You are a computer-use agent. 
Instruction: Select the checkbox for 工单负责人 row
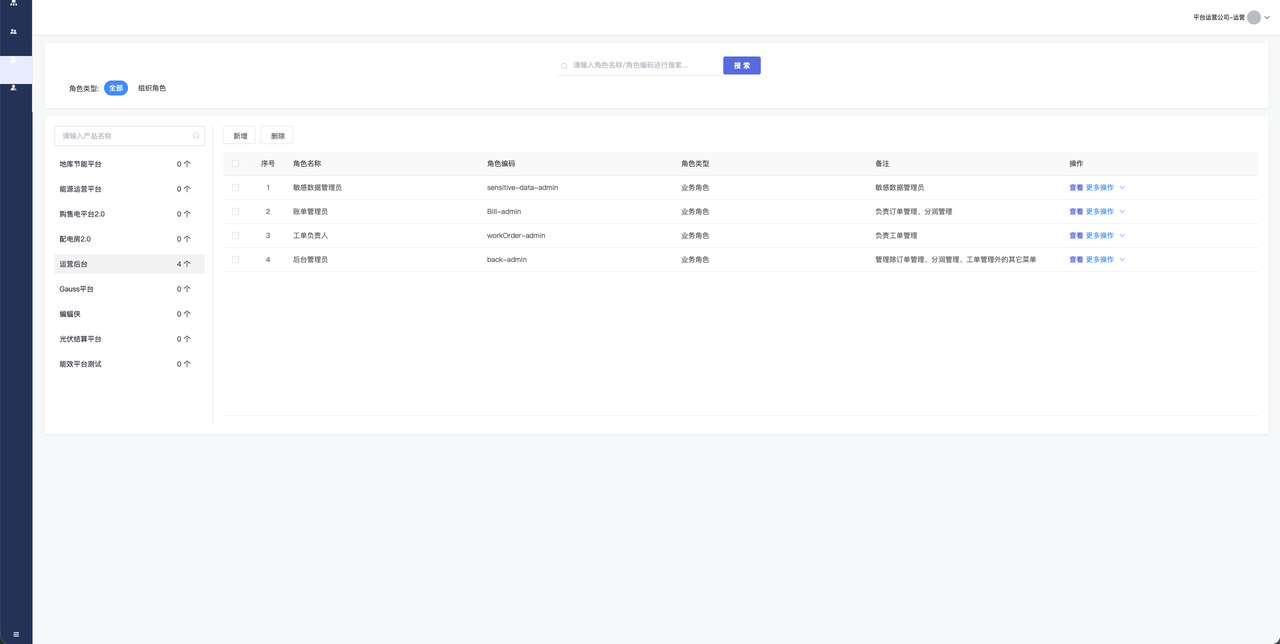tap(236, 235)
